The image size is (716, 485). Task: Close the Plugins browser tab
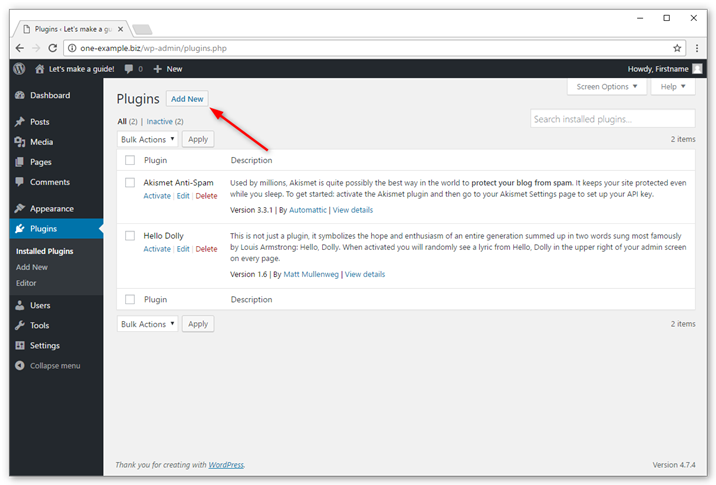(121, 29)
